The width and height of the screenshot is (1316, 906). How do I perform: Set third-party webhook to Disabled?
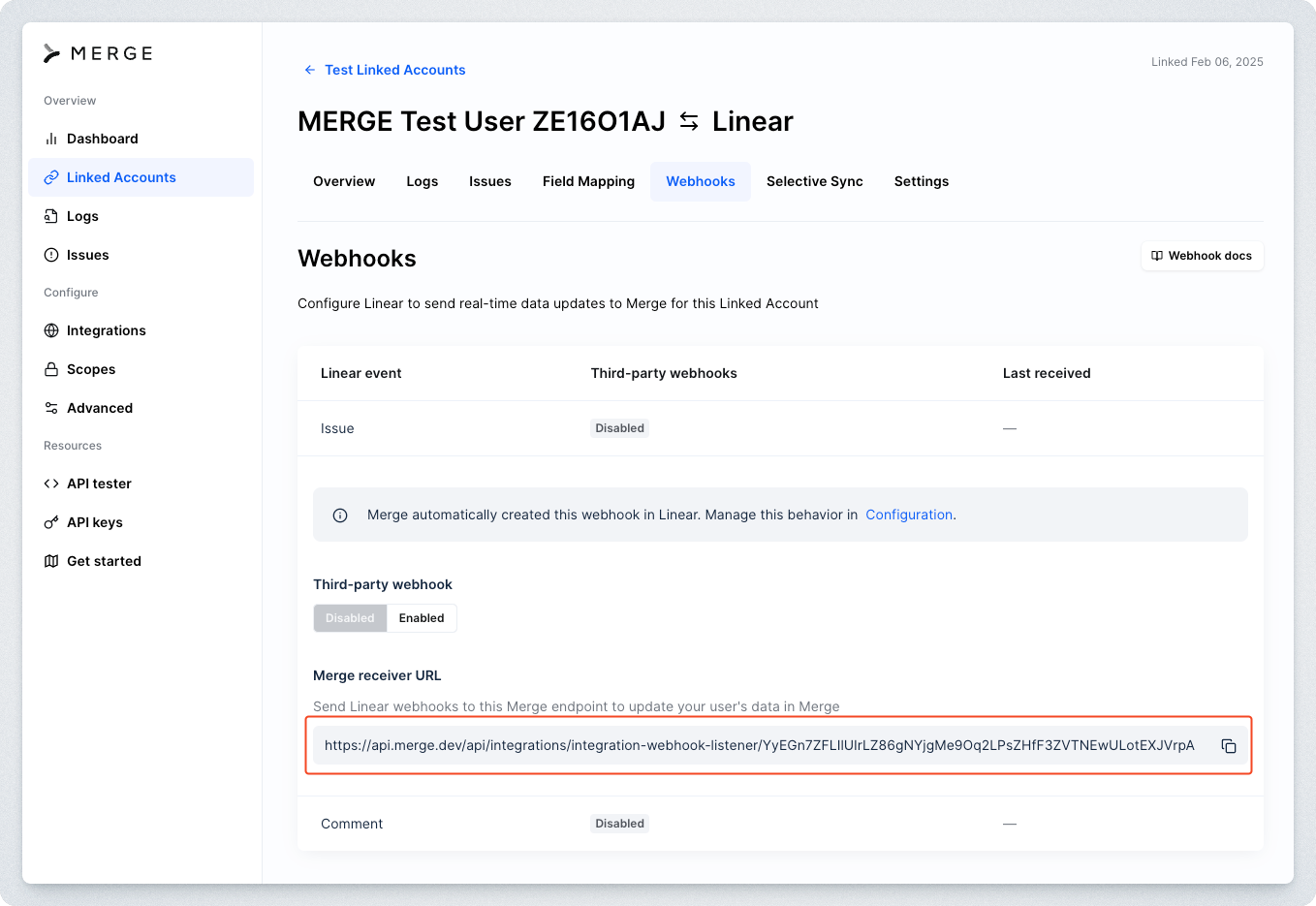pos(350,618)
